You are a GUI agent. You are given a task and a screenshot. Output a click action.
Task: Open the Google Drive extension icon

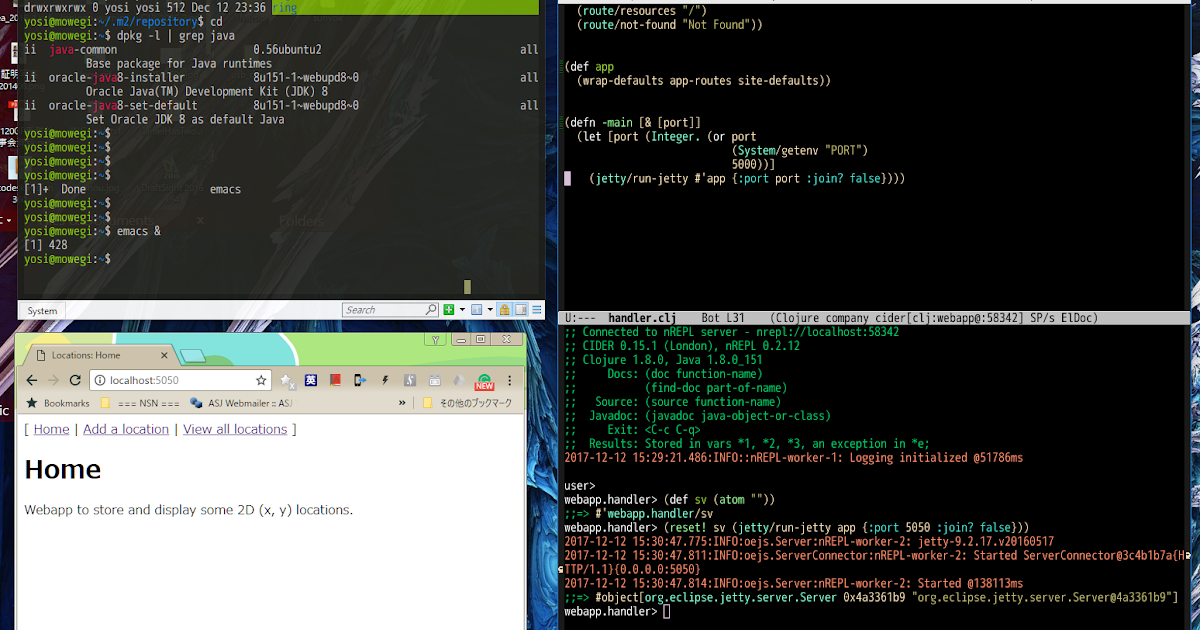tap(461, 381)
